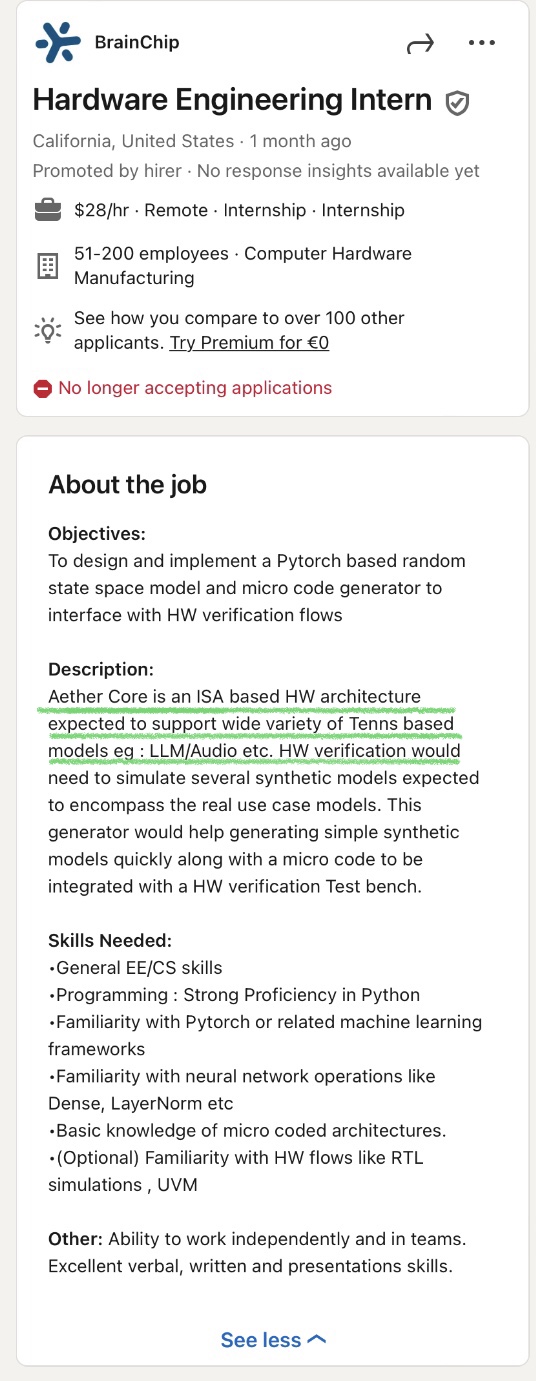Click the highlighted Aether Core description sentence

click(x=254, y=723)
